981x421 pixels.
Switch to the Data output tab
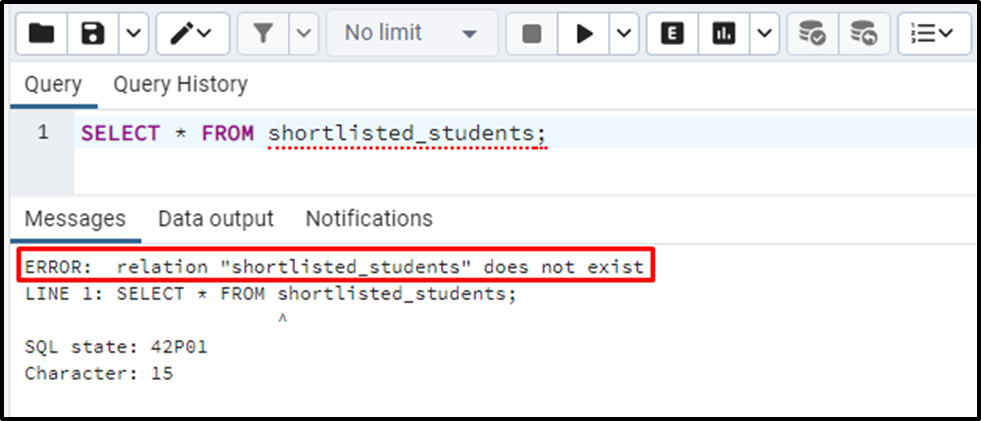[x=216, y=219]
